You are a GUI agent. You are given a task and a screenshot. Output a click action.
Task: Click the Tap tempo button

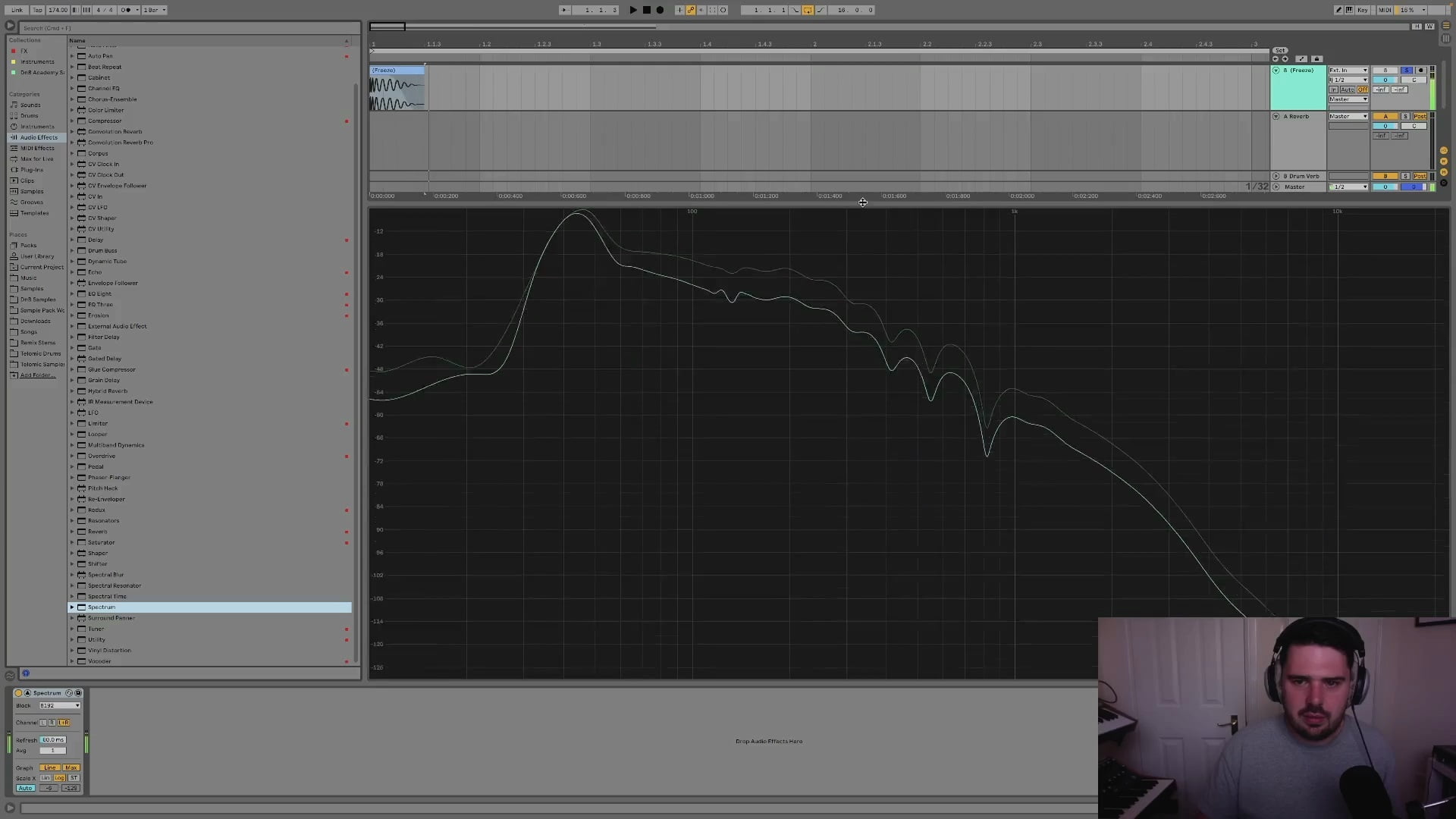(x=37, y=10)
